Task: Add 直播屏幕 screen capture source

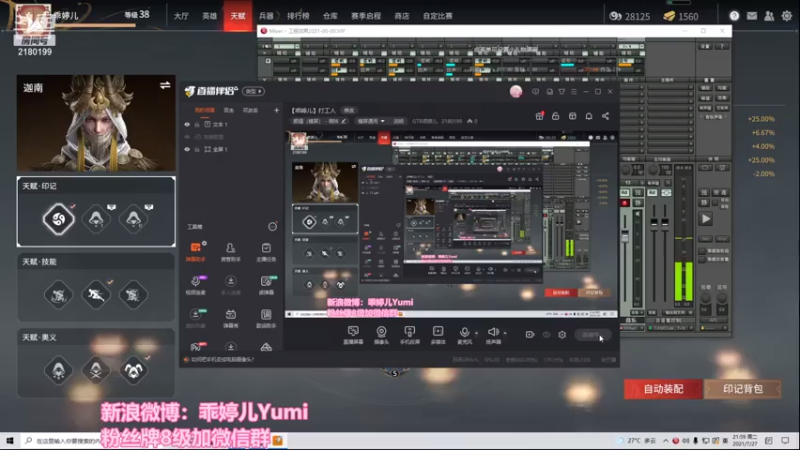Action: point(353,335)
